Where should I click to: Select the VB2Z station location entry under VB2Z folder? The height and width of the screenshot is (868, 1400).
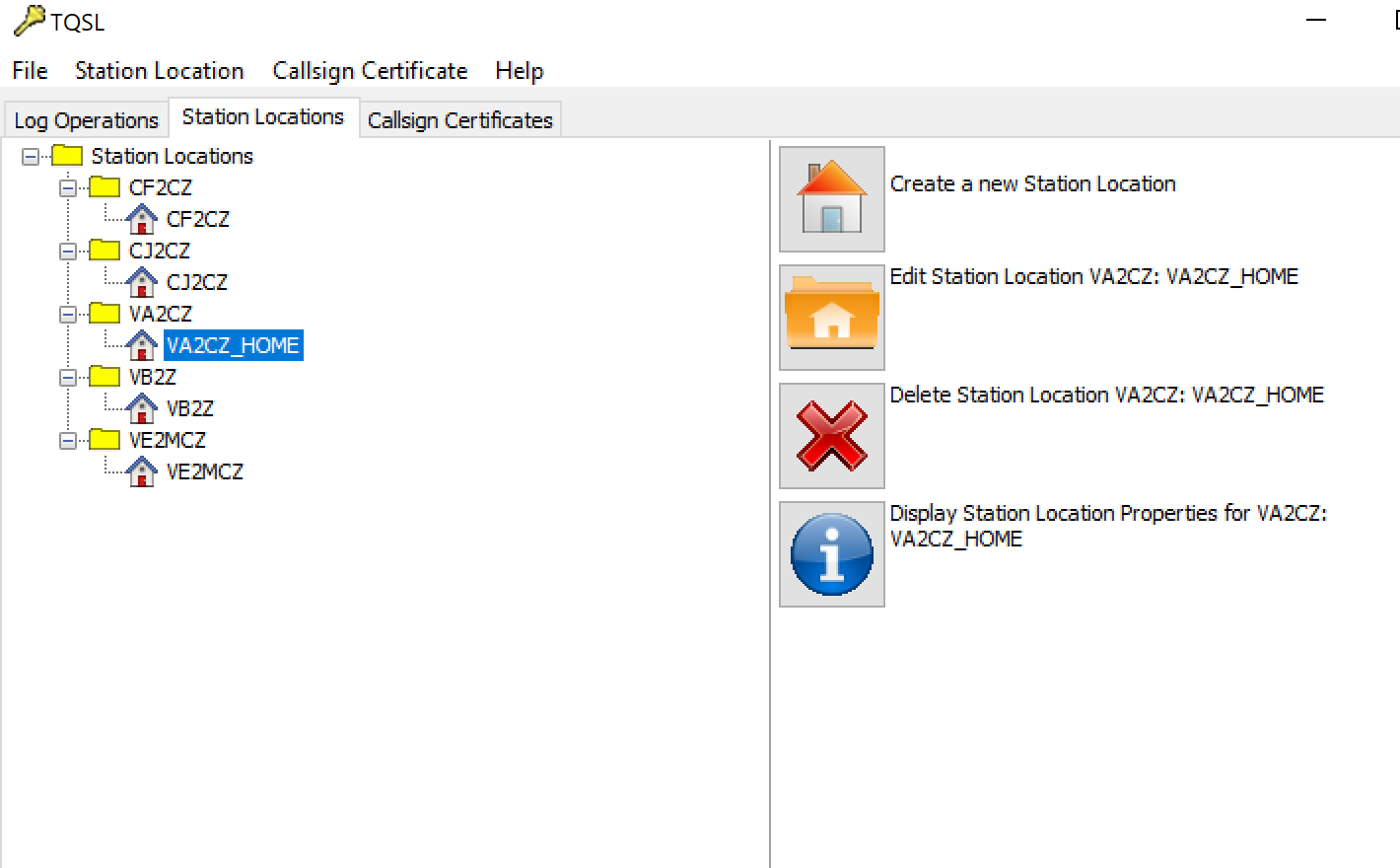coord(190,408)
